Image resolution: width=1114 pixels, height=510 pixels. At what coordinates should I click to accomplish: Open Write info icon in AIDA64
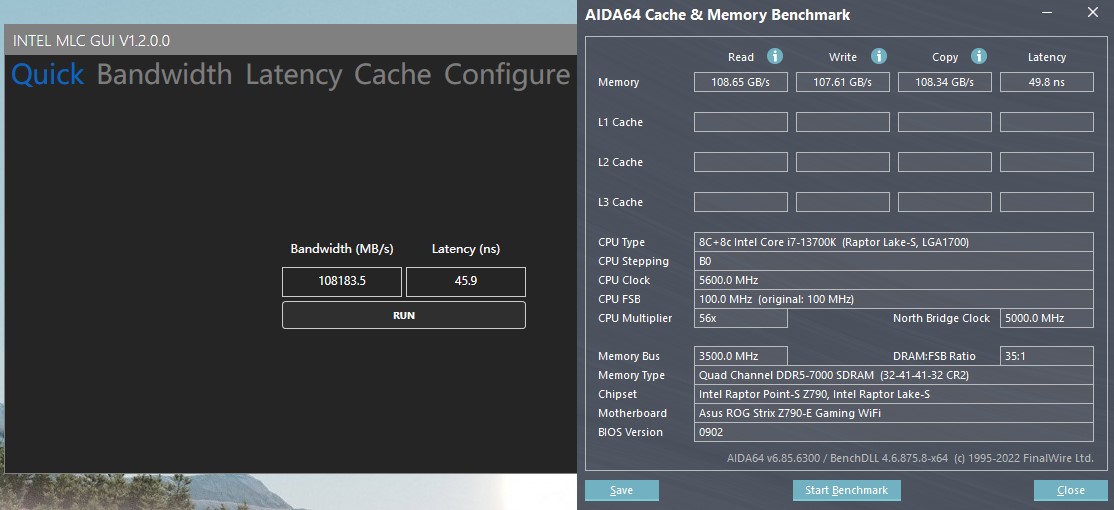click(x=879, y=56)
